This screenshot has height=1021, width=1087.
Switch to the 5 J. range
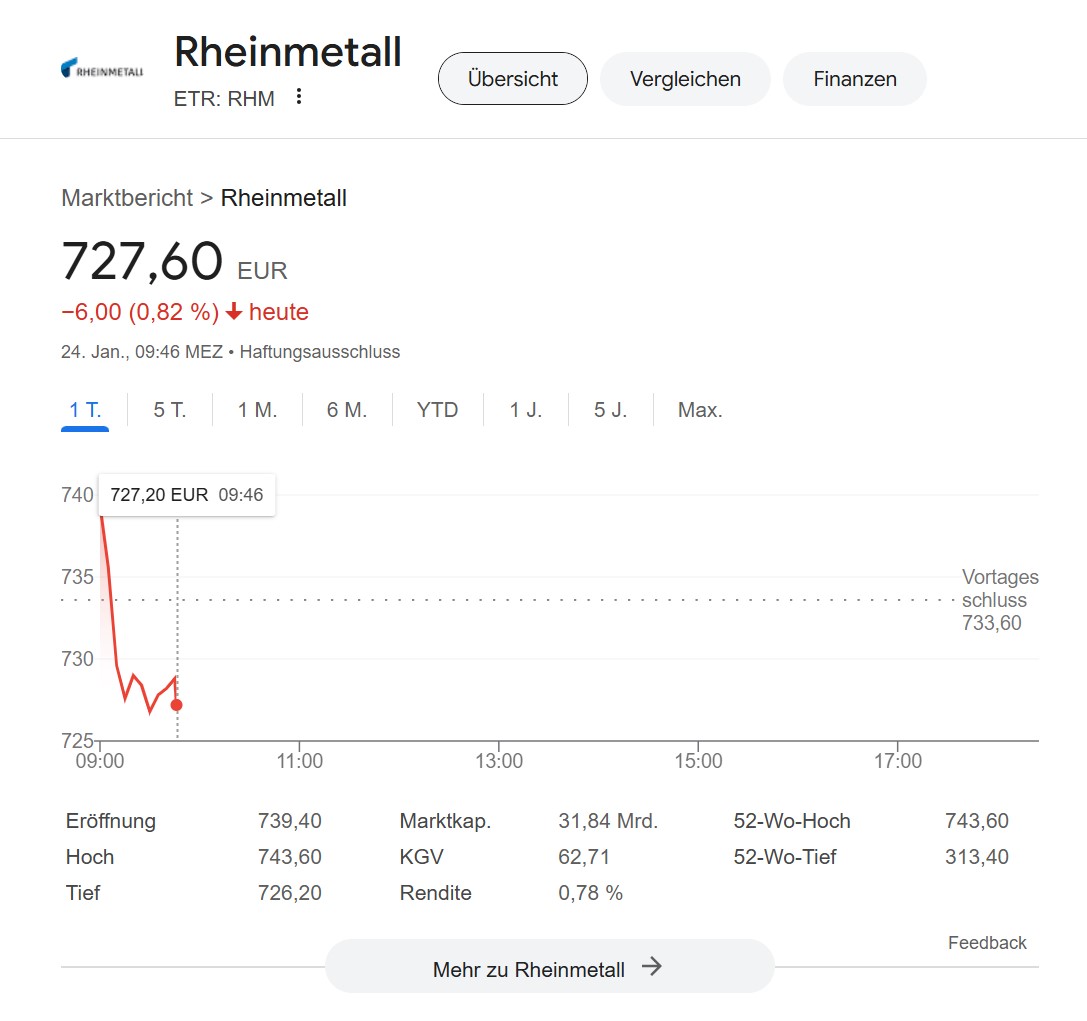(610, 410)
